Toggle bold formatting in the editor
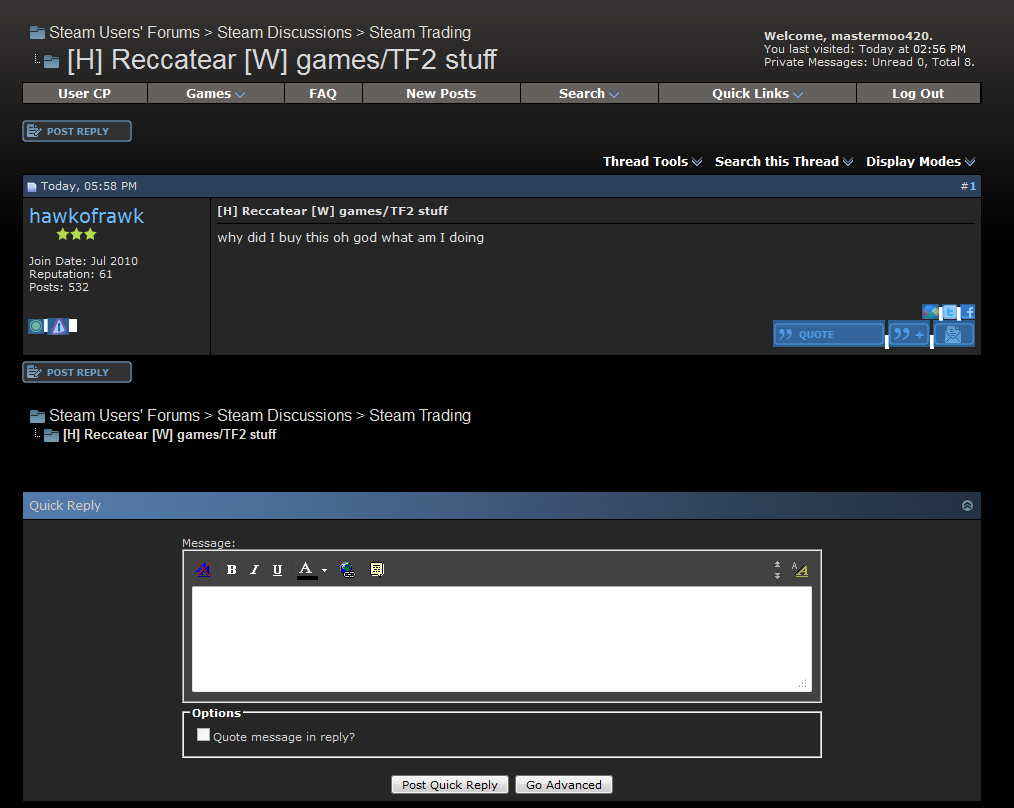 pyautogui.click(x=231, y=569)
